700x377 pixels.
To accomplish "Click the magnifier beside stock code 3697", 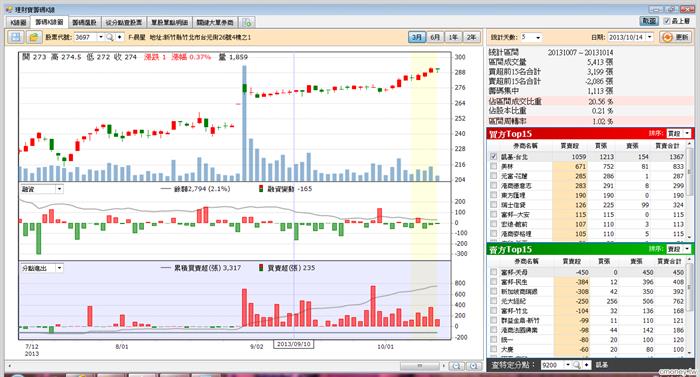I will [x=110, y=37].
